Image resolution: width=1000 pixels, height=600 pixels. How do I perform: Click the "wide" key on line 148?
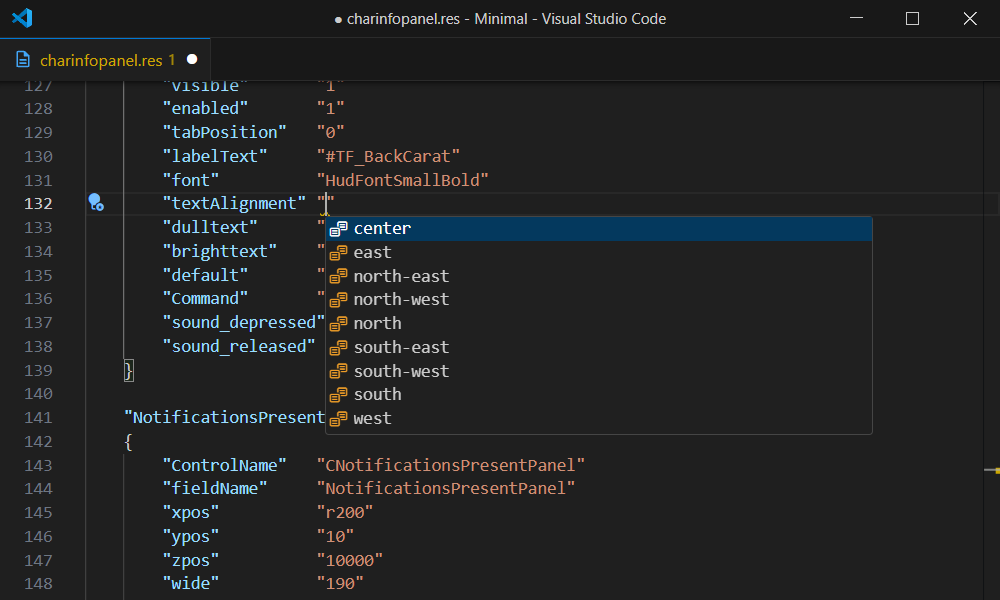[191, 583]
